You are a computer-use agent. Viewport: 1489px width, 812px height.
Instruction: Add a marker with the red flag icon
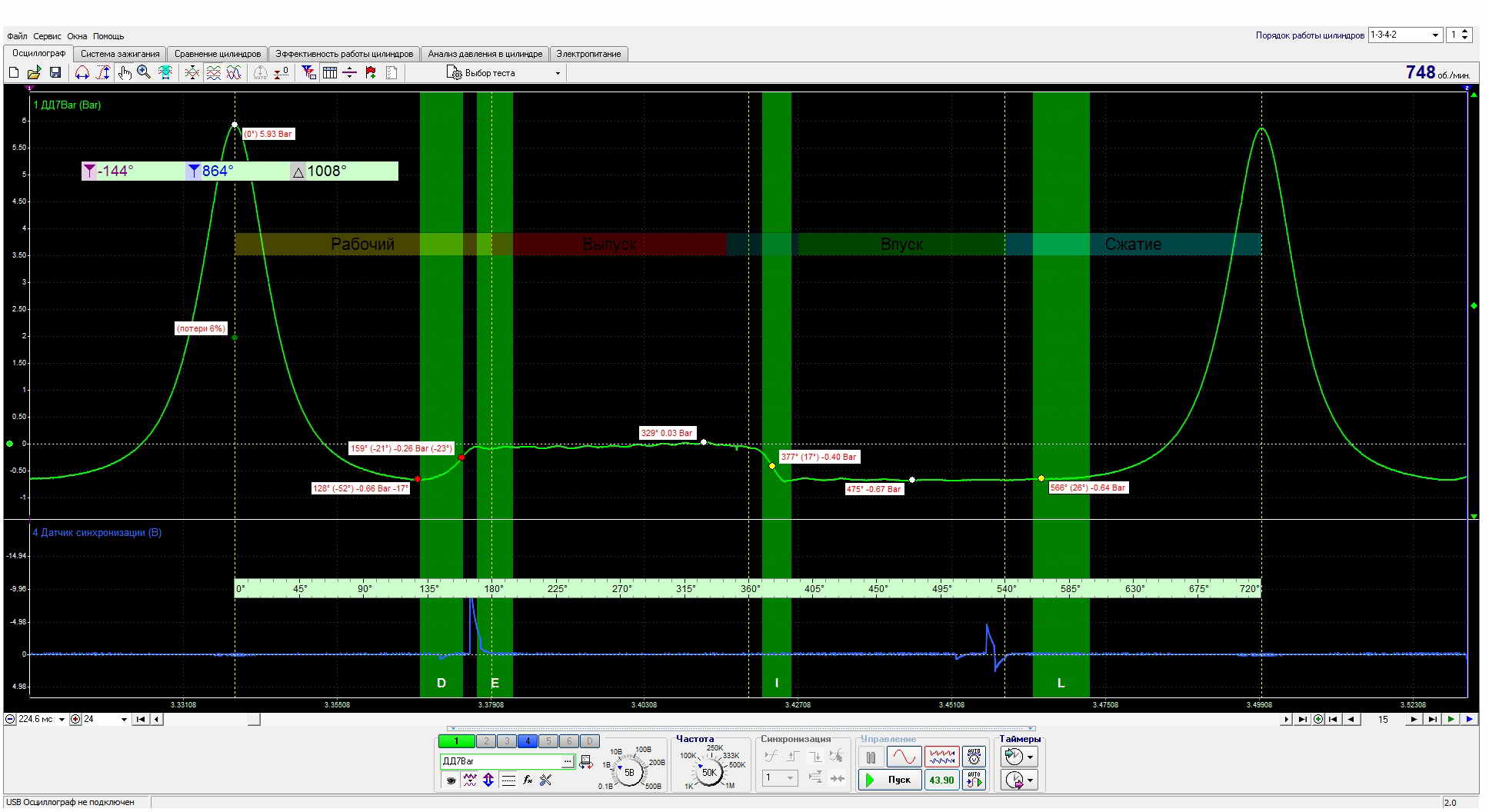(x=371, y=72)
